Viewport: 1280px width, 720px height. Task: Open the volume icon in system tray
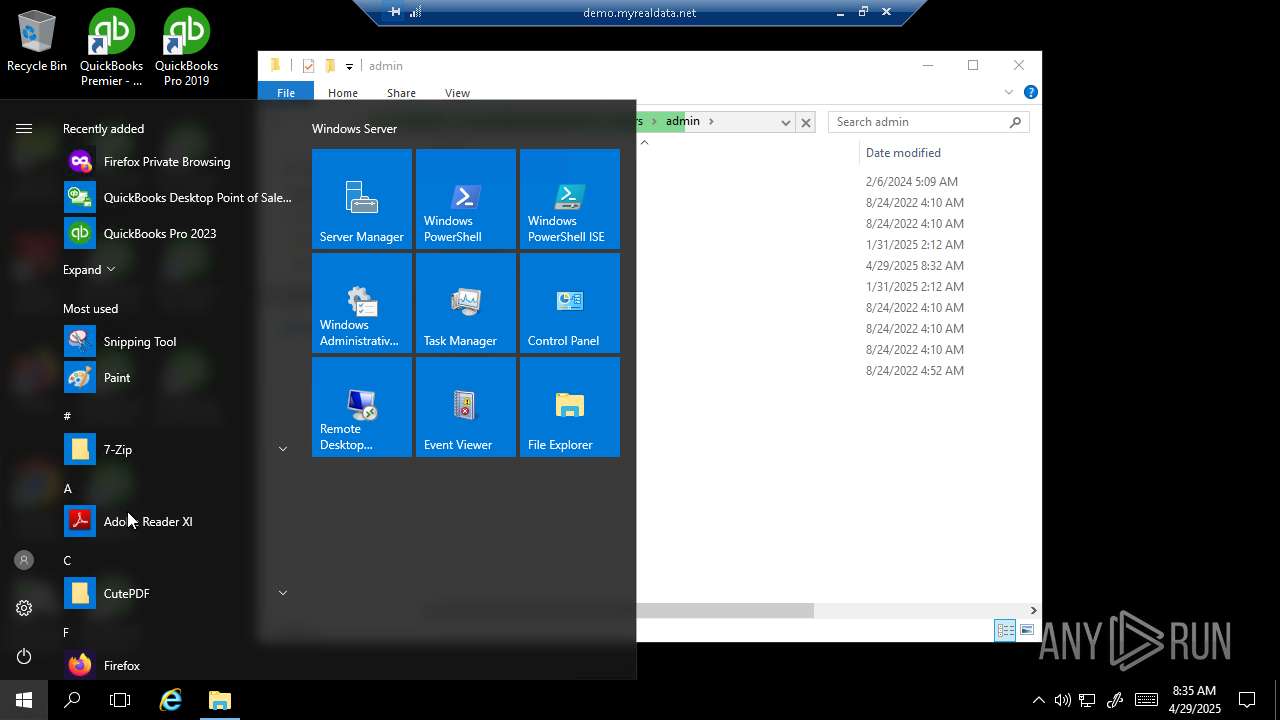coord(1062,700)
